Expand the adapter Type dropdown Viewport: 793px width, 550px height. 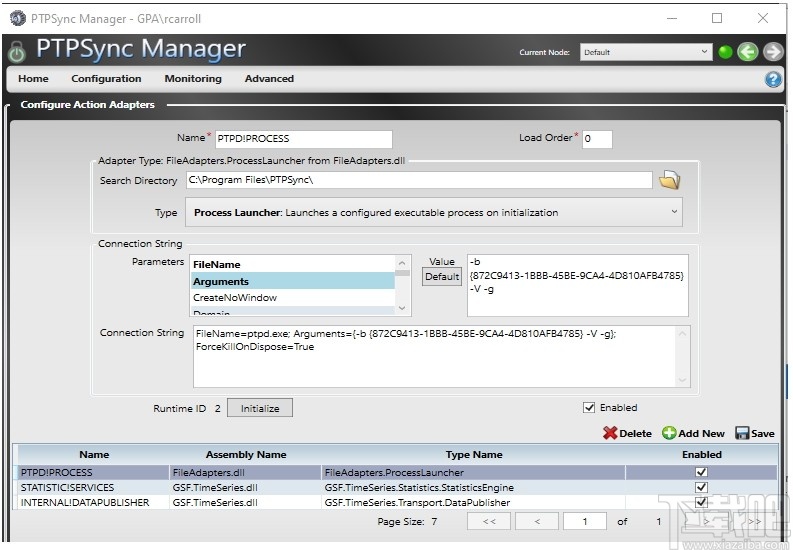pos(434,212)
